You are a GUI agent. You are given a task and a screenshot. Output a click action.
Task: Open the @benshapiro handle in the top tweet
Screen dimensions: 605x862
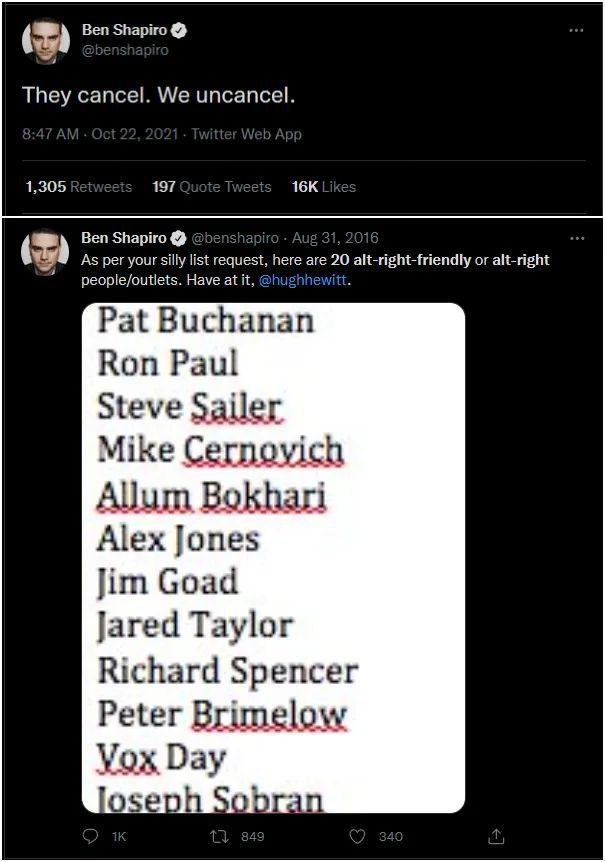pos(125,50)
